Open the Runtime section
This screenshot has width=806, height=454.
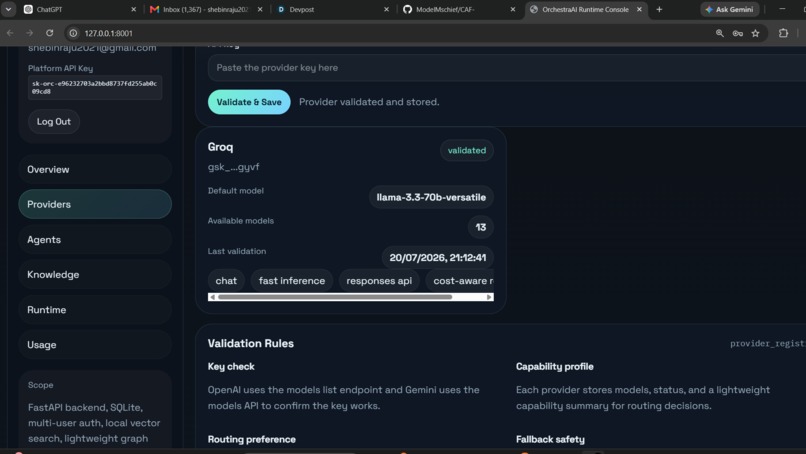tap(95, 310)
